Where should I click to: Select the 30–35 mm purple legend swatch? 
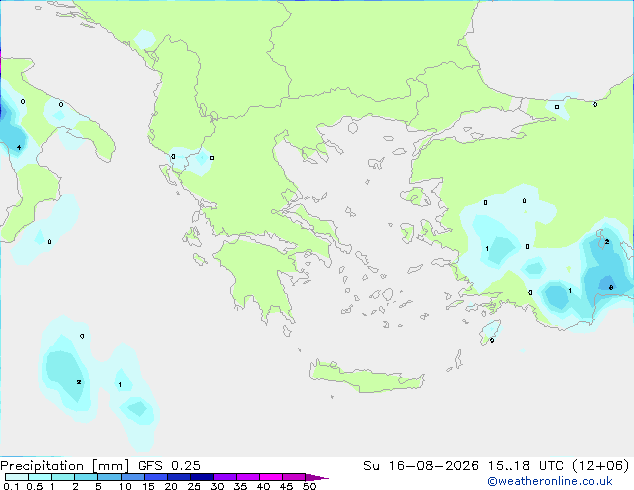point(224,477)
